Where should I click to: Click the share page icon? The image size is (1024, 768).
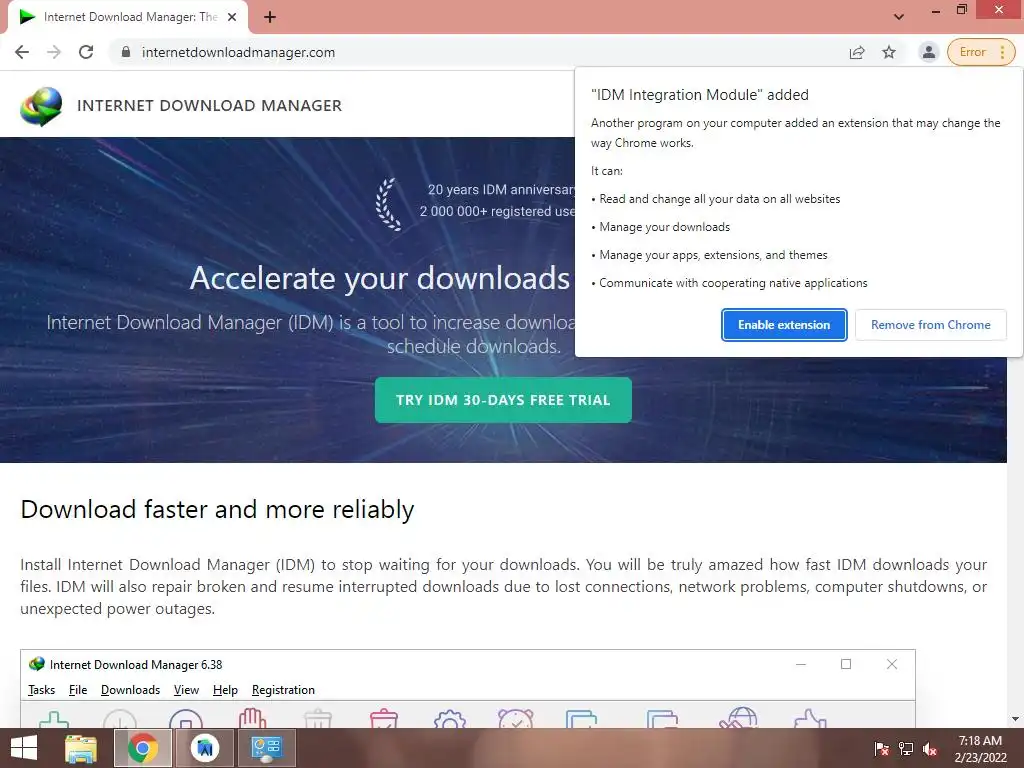857,52
